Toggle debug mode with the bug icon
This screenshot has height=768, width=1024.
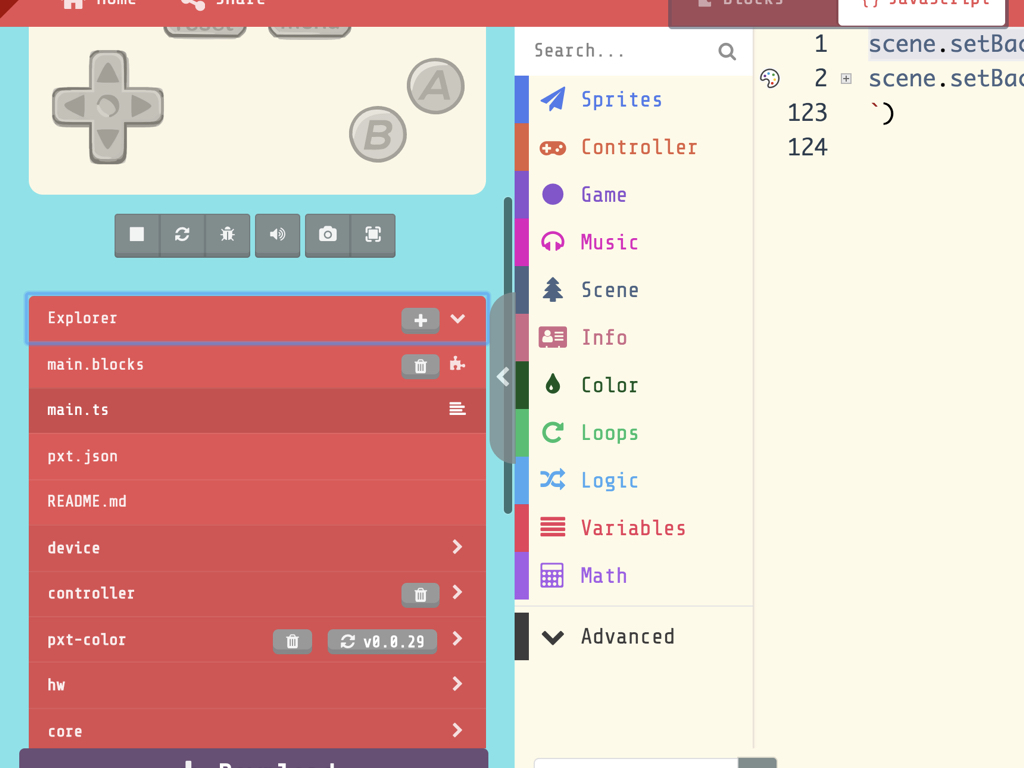227,234
